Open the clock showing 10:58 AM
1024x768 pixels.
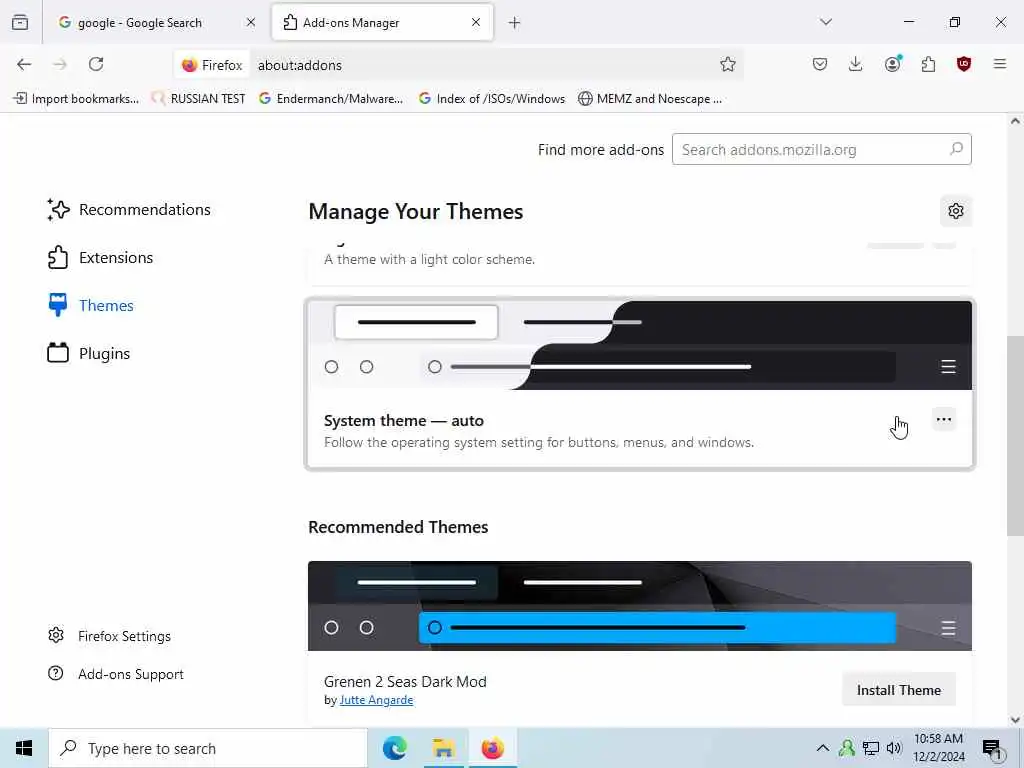[938, 748]
